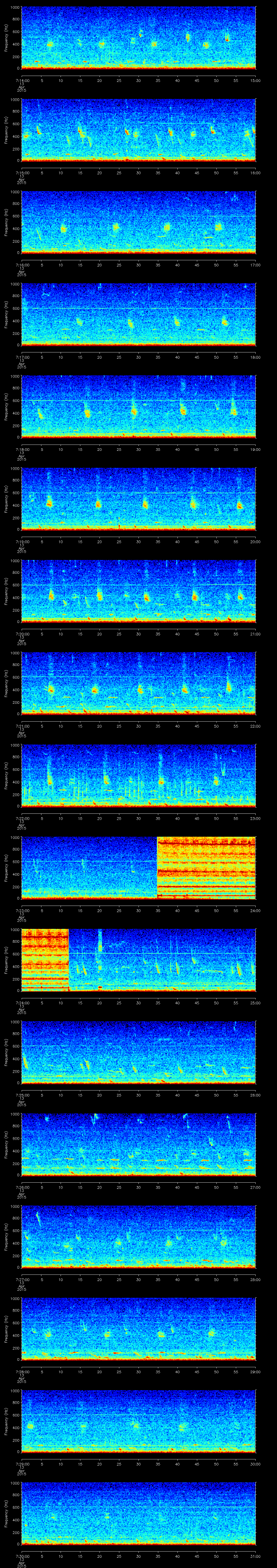Screen dimensions: 277x1568
Task: Click the red broadband noise block in the 7:23:00 panel
Action: tap(206, 868)
